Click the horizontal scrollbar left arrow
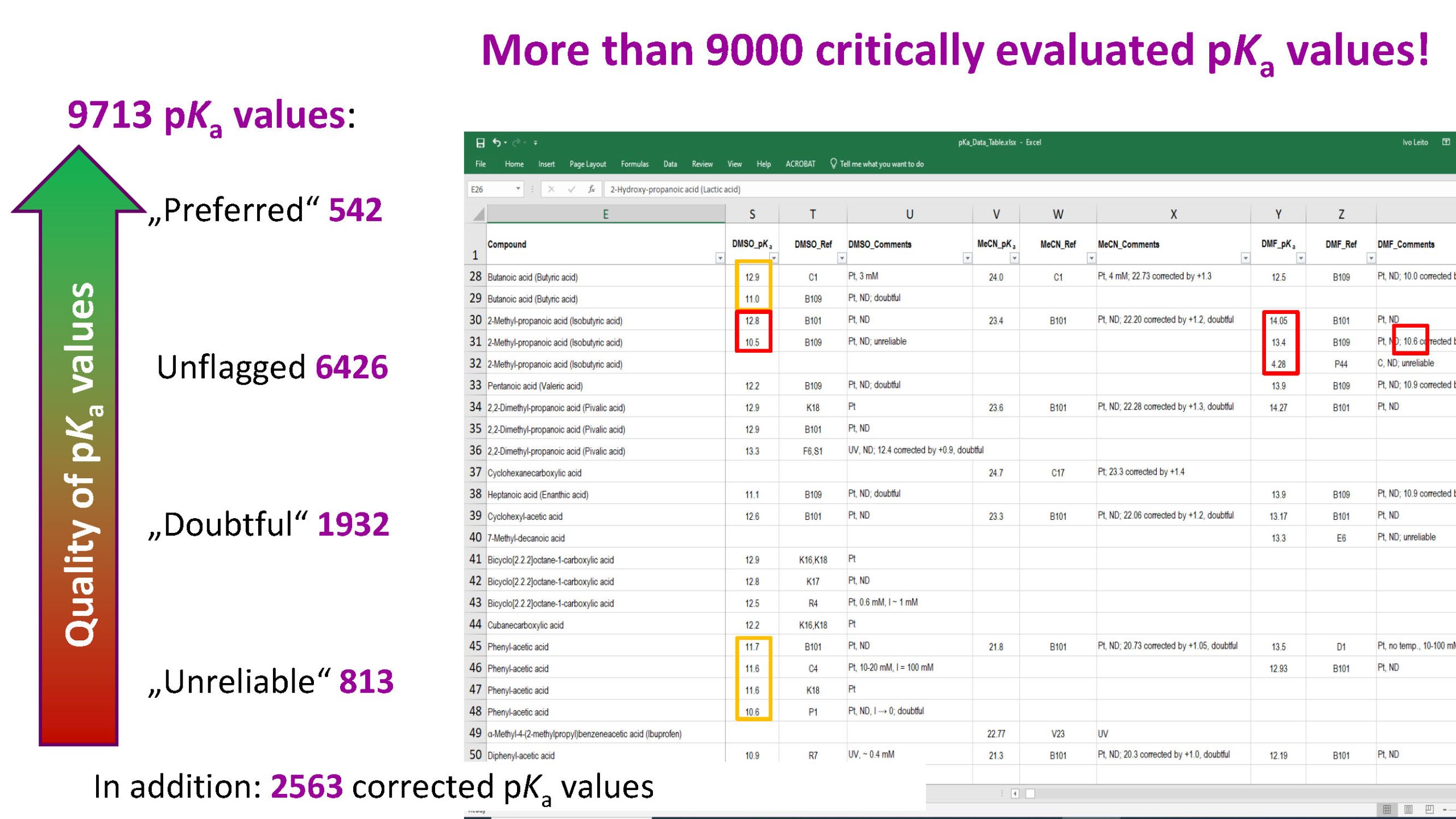The image size is (1456, 819). [x=1015, y=794]
